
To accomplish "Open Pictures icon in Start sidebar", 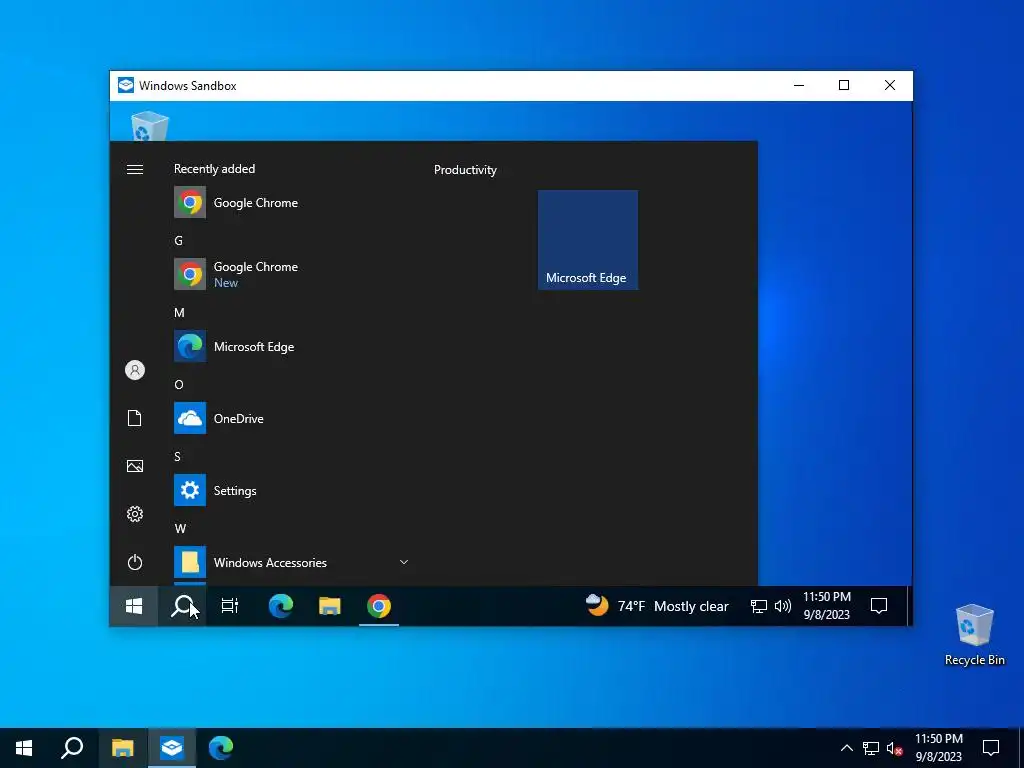I will pyautogui.click(x=135, y=466).
